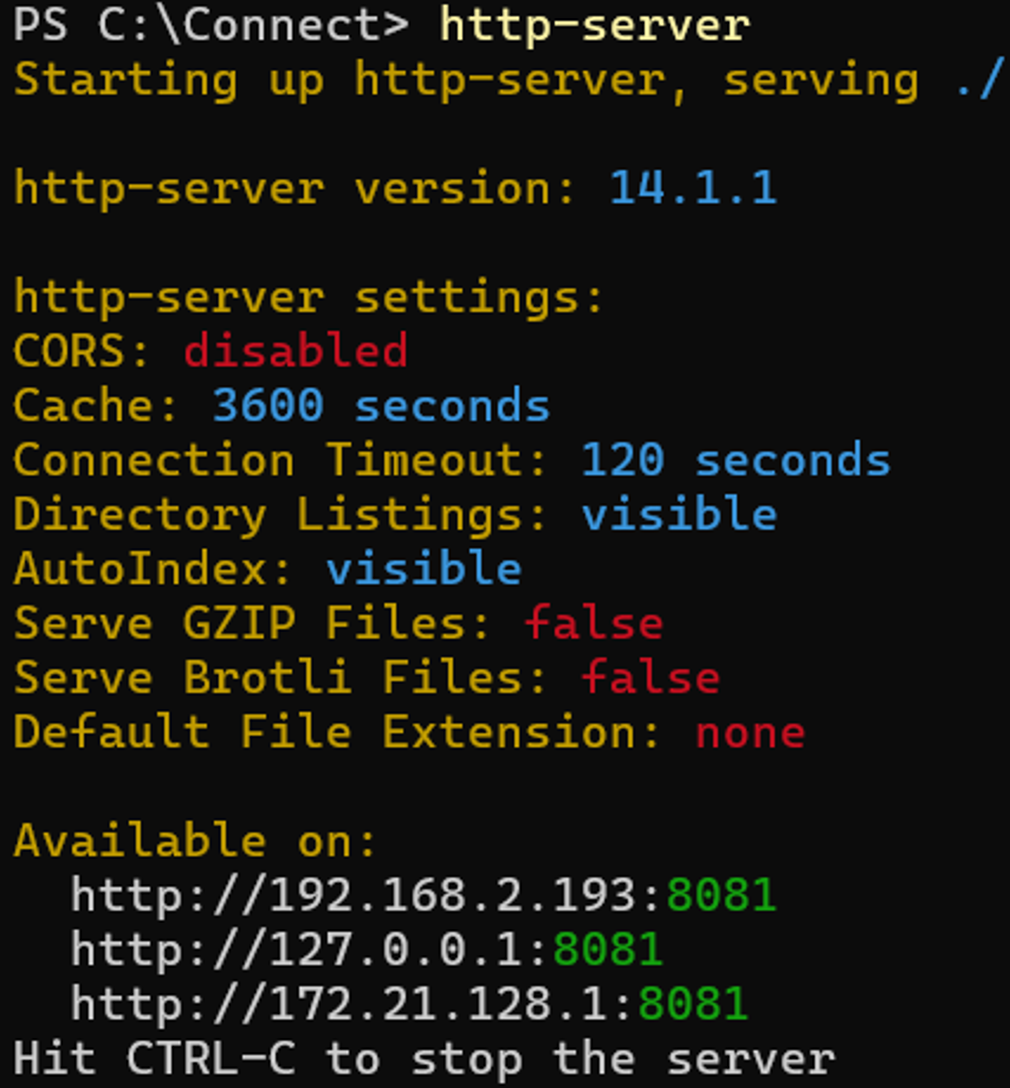Click the Serve GZIP Files false value

[594, 622]
